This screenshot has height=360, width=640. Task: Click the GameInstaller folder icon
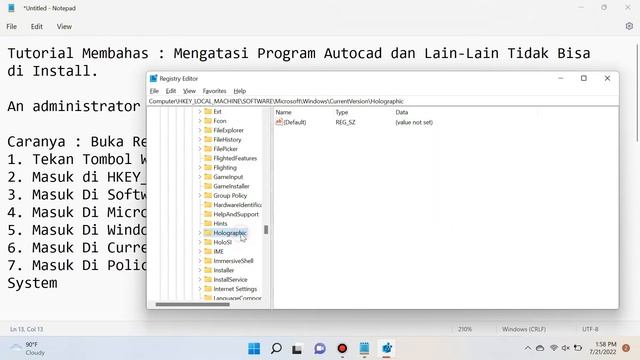coord(208,186)
